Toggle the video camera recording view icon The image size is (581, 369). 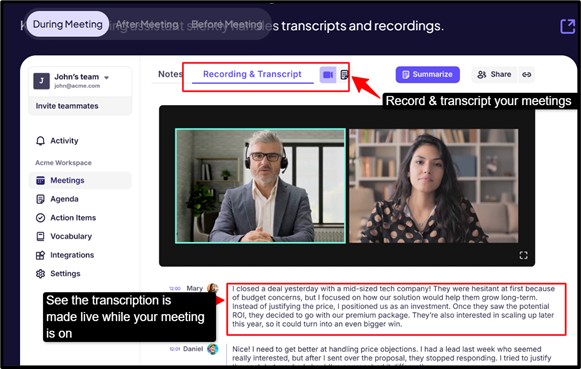pyautogui.click(x=328, y=75)
